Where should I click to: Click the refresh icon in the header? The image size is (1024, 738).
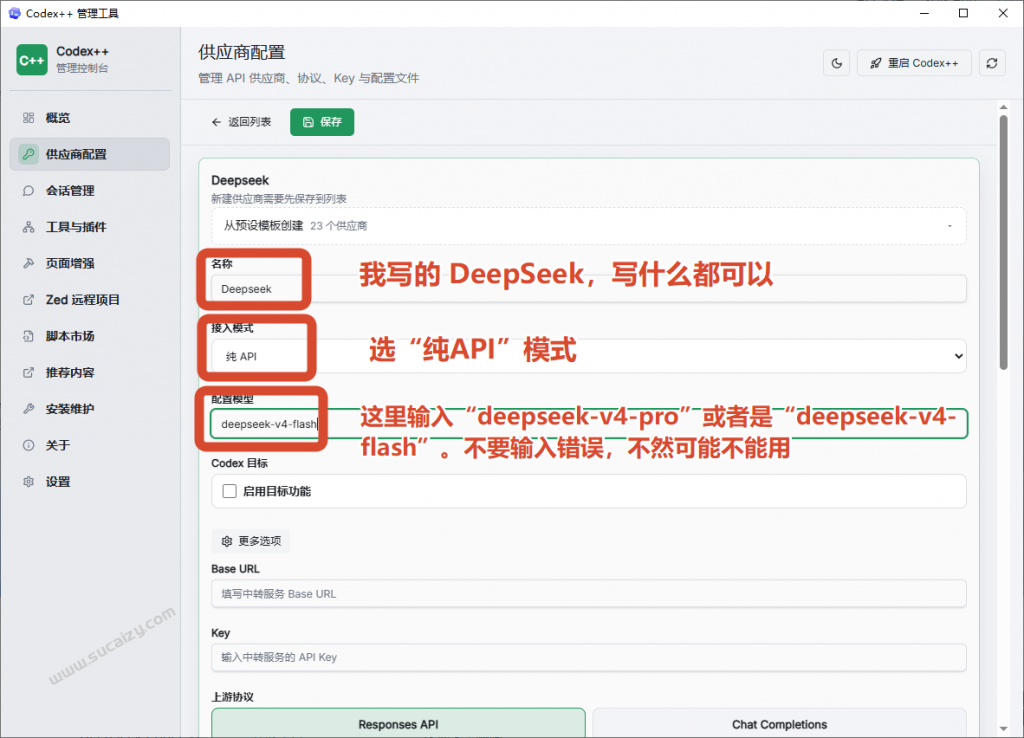coord(992,63)
